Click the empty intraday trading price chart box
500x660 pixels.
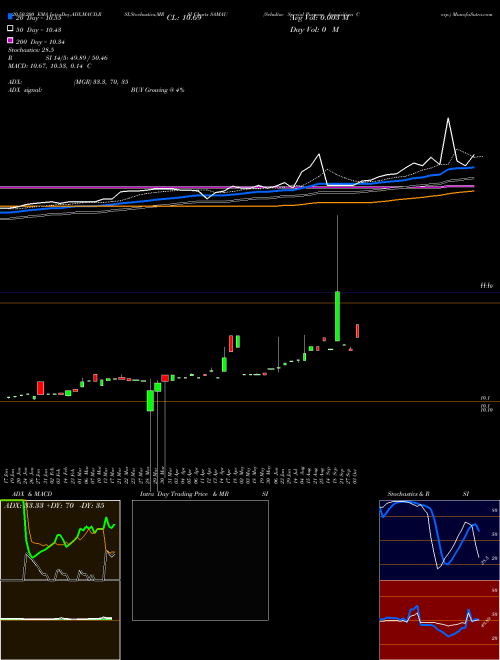pos(200,560)
